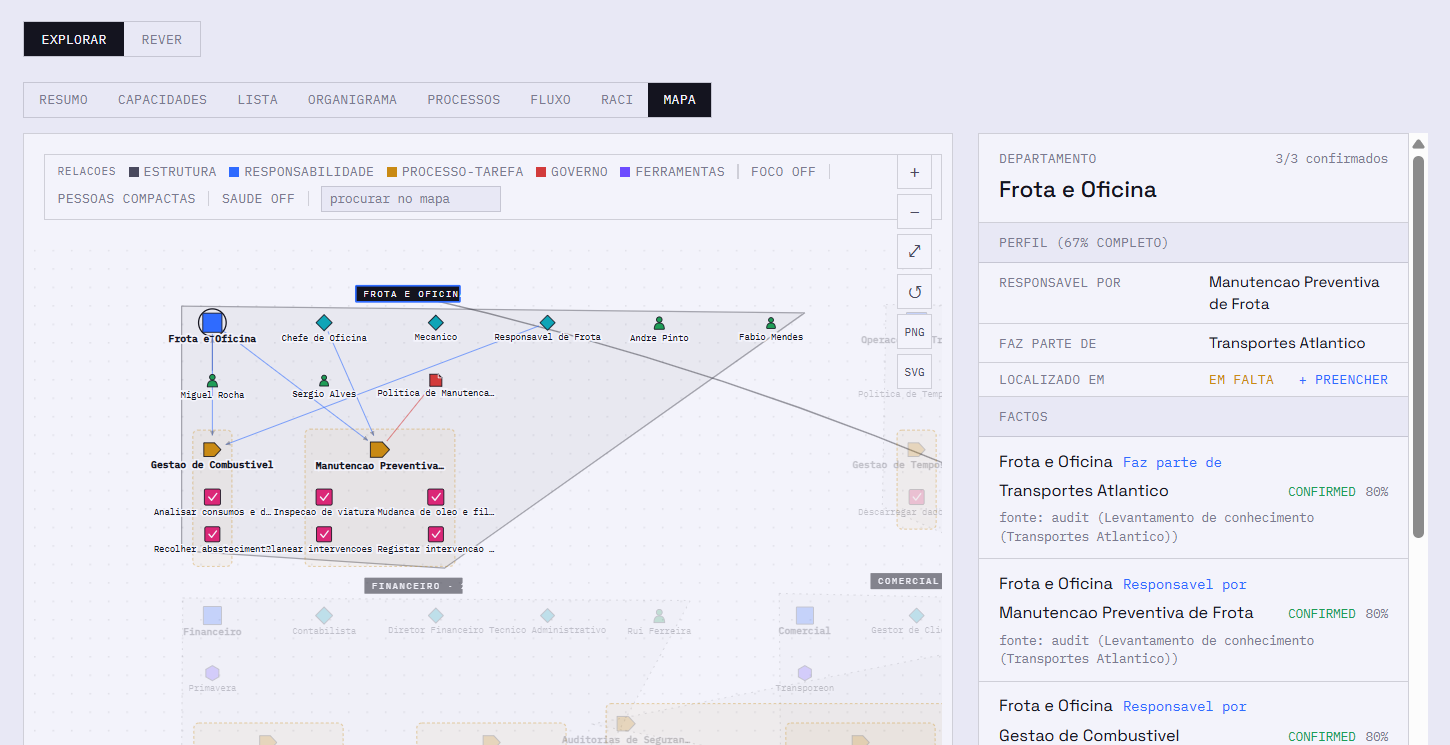Open the Fluxo tab
The height and width of the screenshot is (745, 1450).
point(551,100)
